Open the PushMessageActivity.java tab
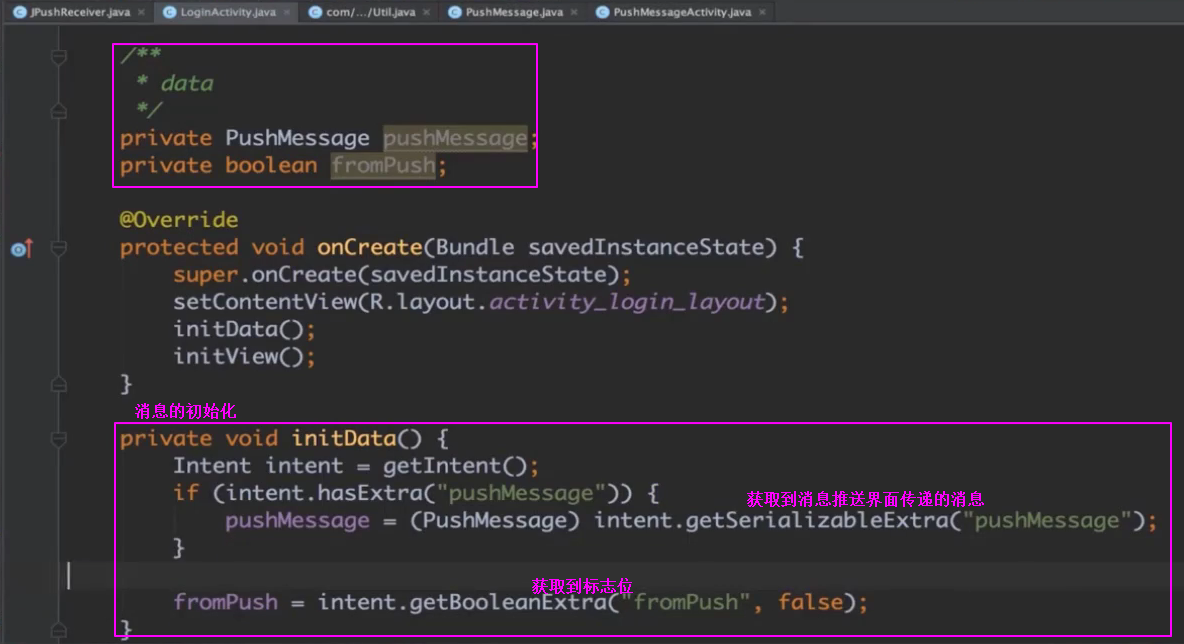Viewport: 1184px width, 644px height. coord(681,12)
